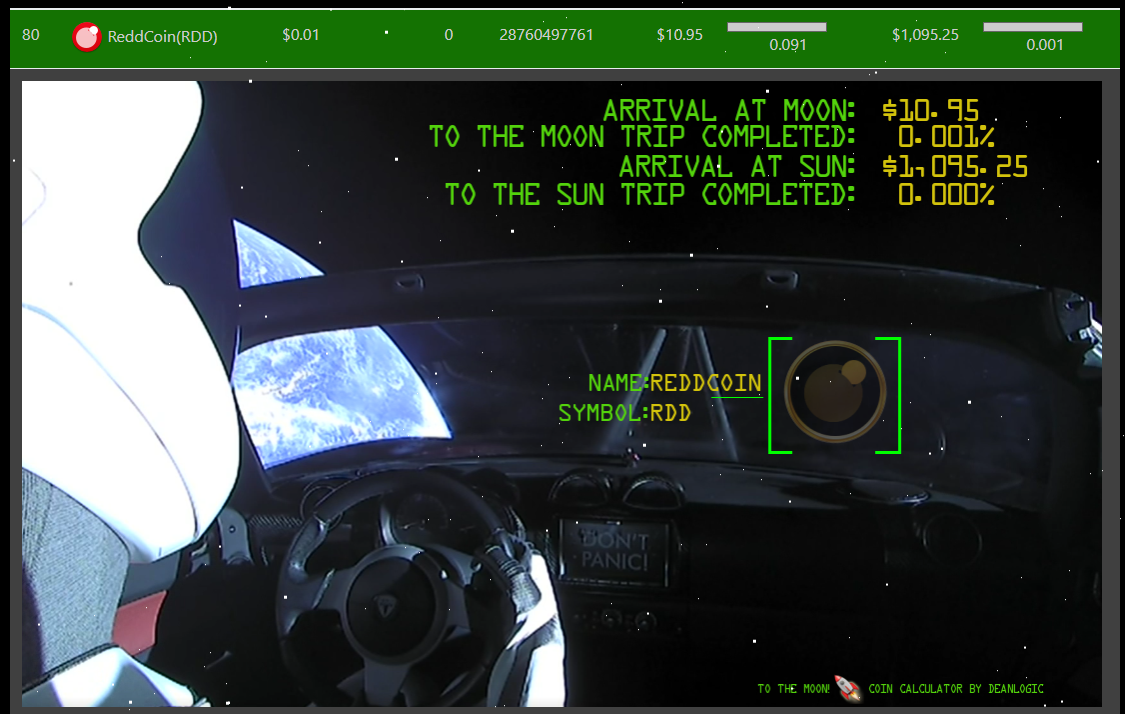Click TO THE MOON TRIP COMPLETED label
The width and height of the screenshot is (1125, 714).
pos(642,136)
